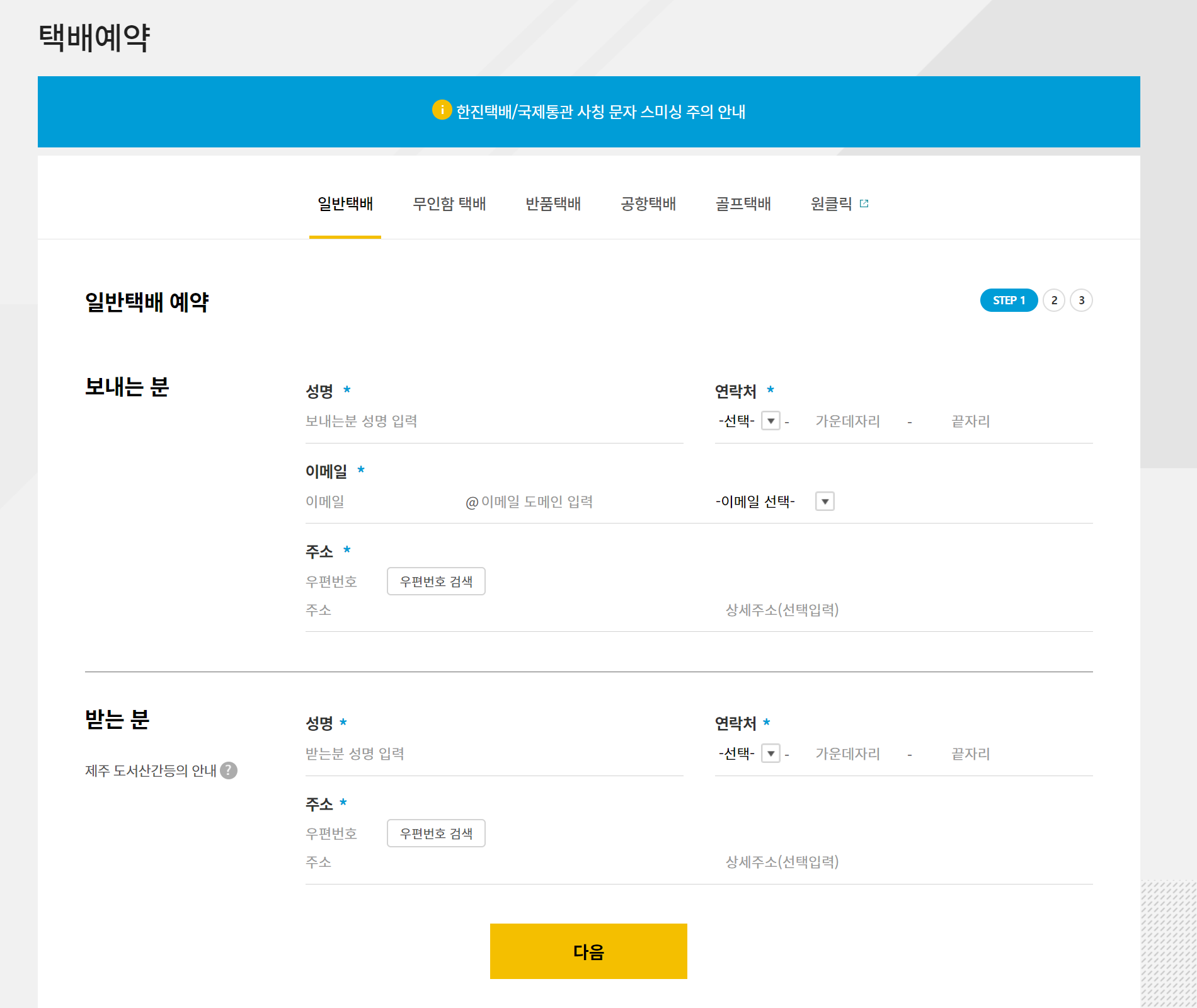Click the 보내는 분 section heading
1197x1008 pixels.
[x=127, y=386]
